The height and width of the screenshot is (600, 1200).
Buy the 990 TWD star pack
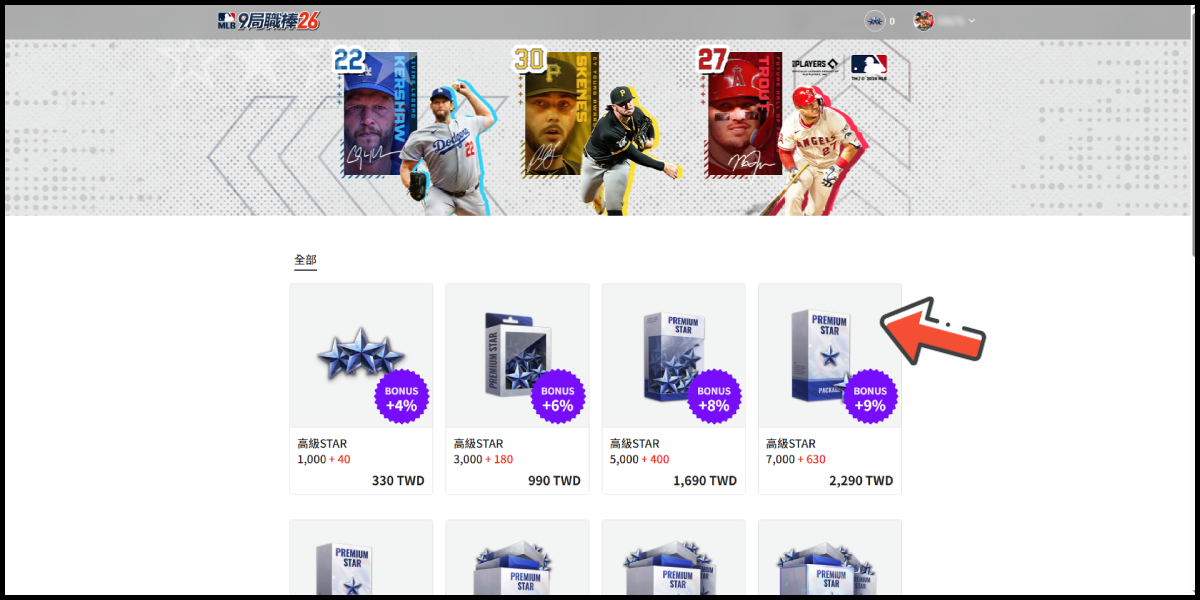click(x=554, y=481)
